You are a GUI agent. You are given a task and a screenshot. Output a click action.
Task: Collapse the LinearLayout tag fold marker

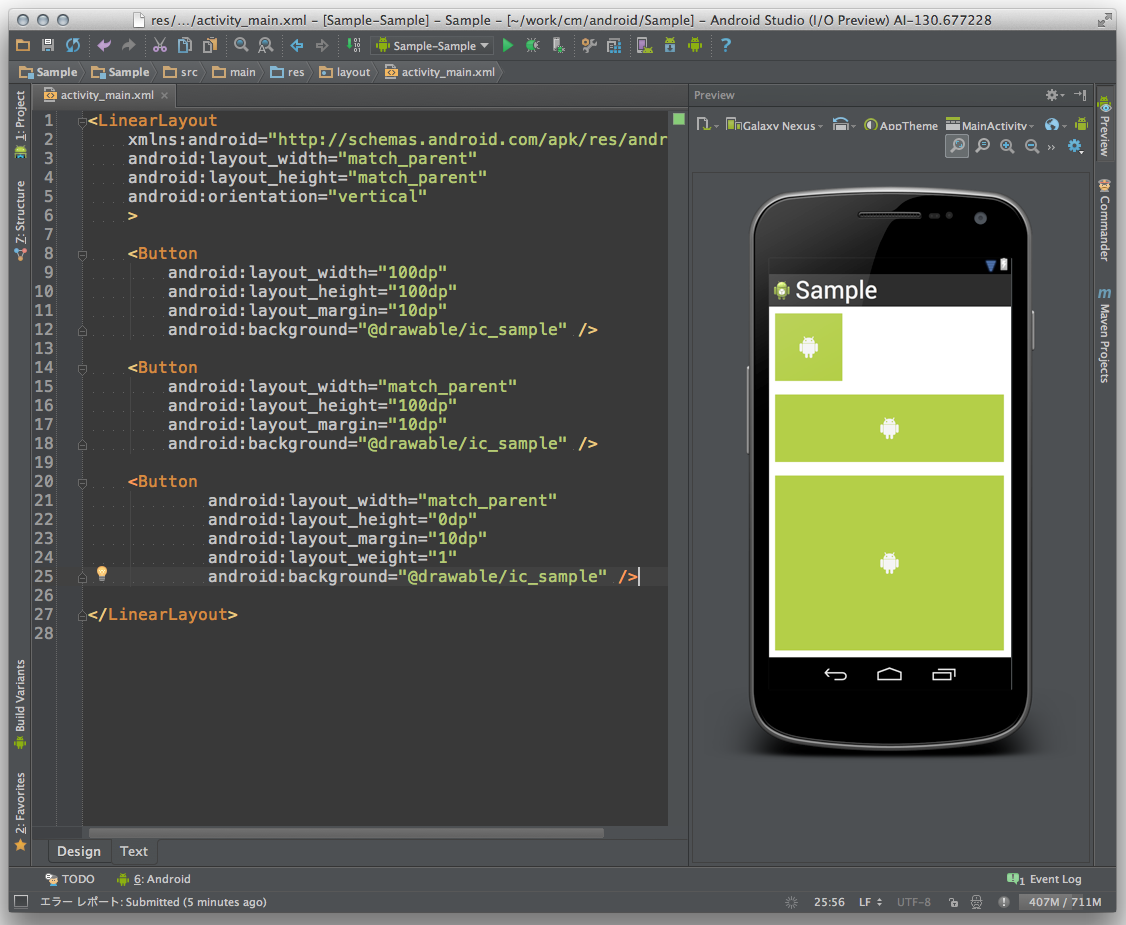click(x=82, y=121)
